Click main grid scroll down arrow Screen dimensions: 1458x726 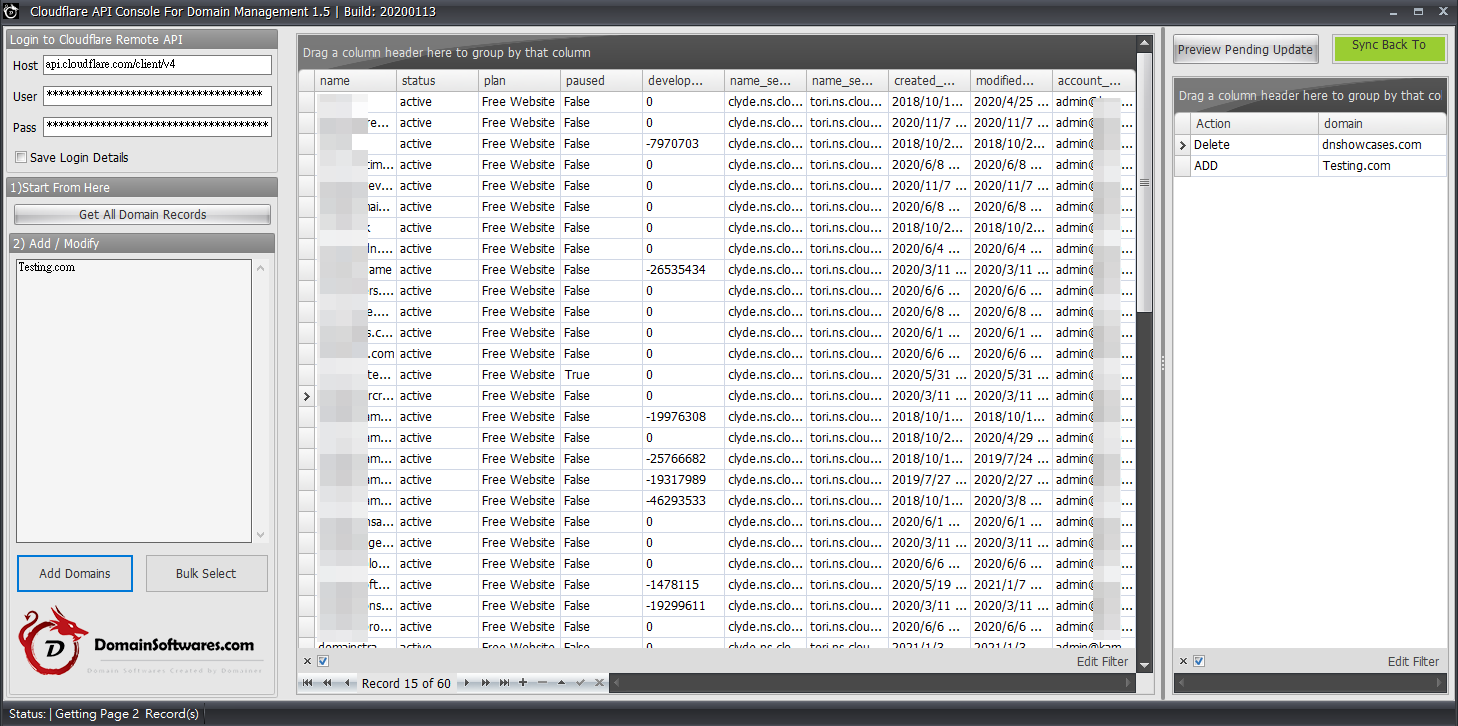coord(1144,665)
